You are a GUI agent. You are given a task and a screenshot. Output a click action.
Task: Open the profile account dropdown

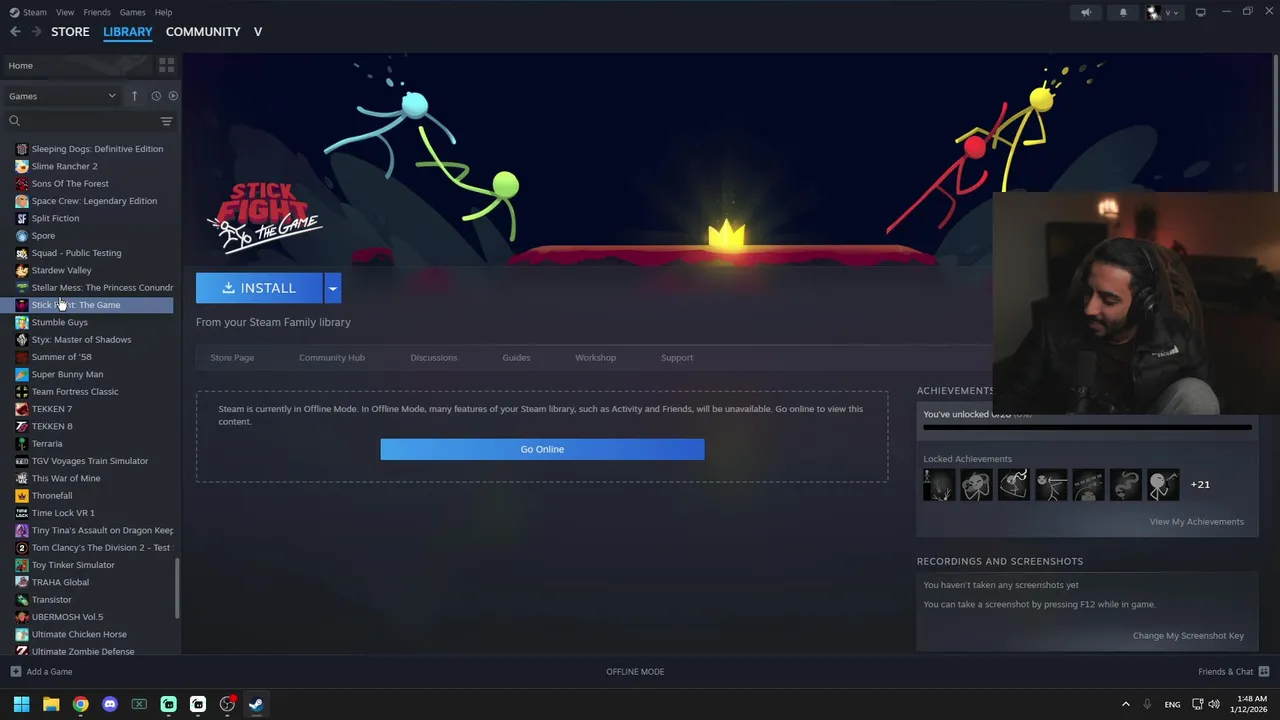[1164, 12]
